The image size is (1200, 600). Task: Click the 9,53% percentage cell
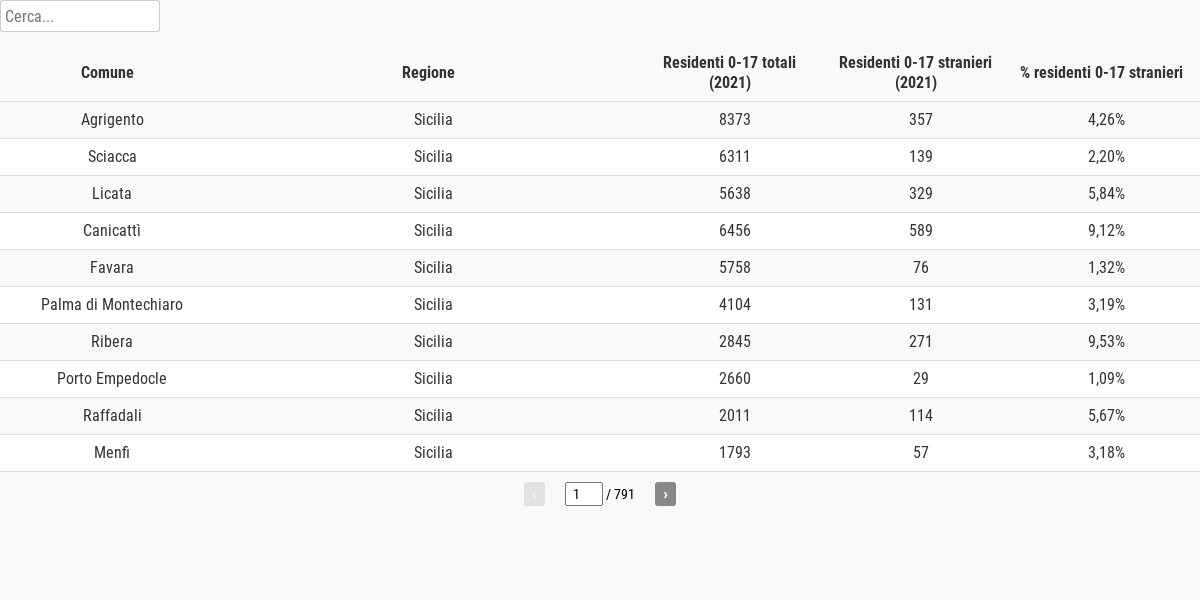[x=1106, y=342]
